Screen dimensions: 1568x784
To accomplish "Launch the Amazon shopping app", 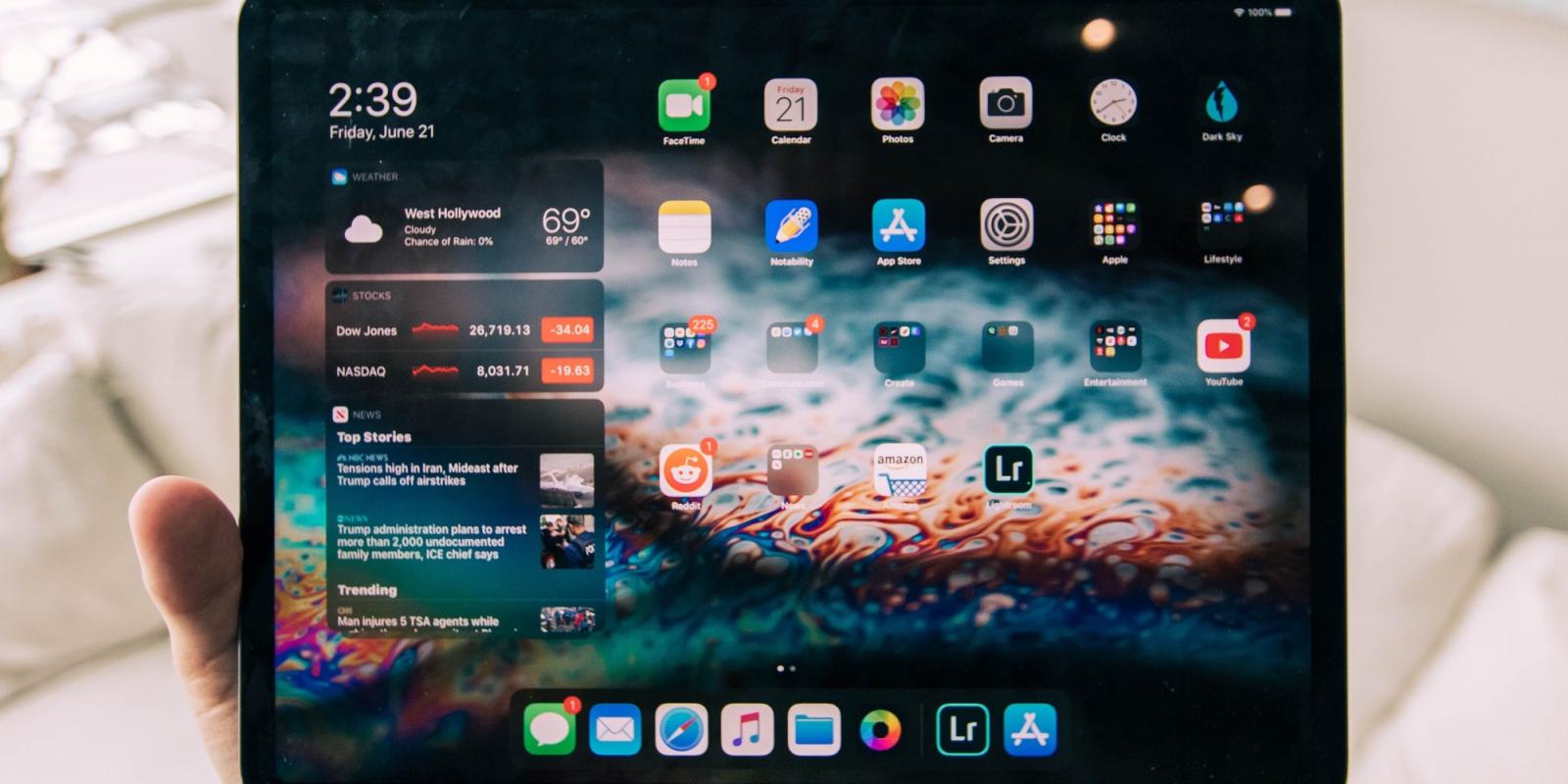I will click(900, 471).
